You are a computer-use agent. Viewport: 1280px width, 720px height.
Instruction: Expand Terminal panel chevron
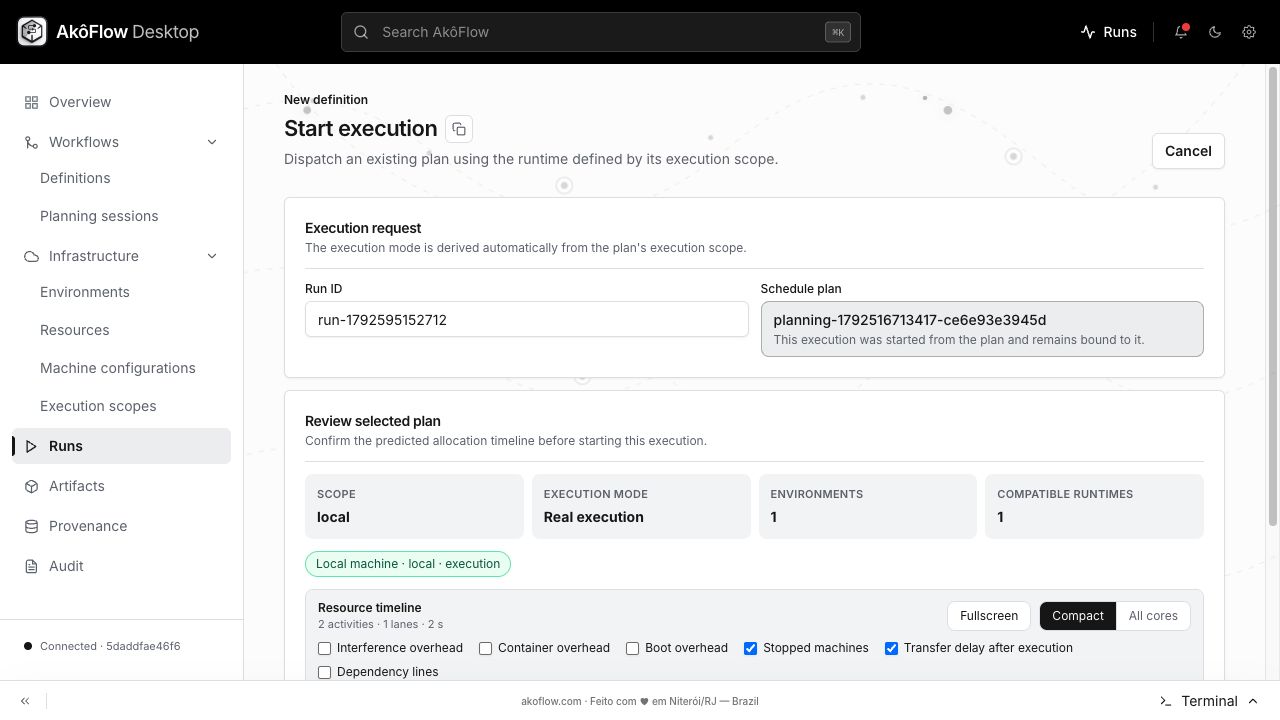1253,701
